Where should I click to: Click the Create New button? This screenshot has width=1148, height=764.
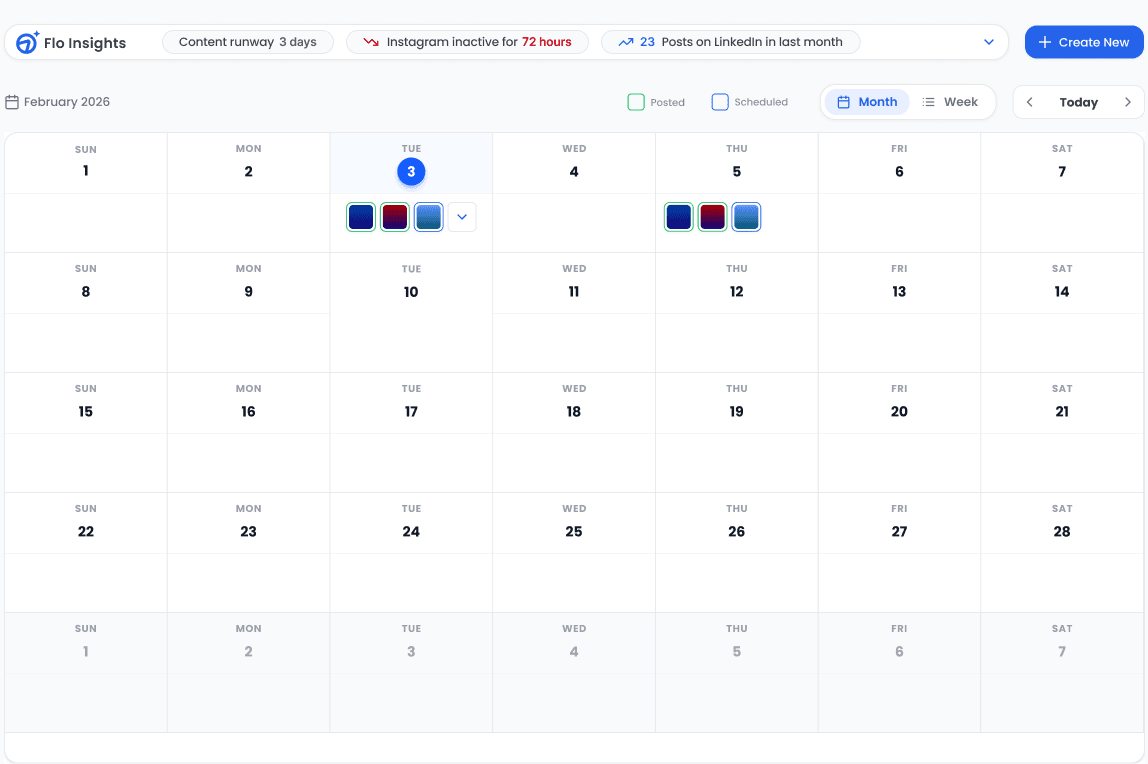pos(1084,42)
